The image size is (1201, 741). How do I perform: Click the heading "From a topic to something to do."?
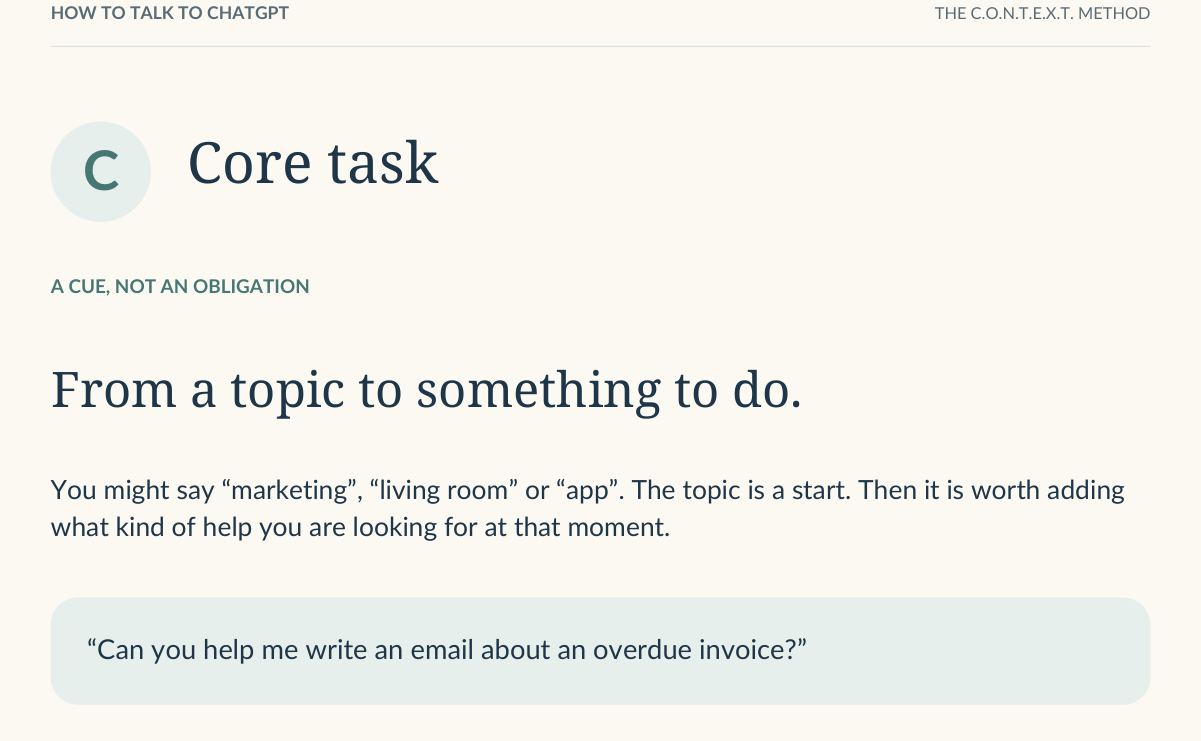pos(426,390)
